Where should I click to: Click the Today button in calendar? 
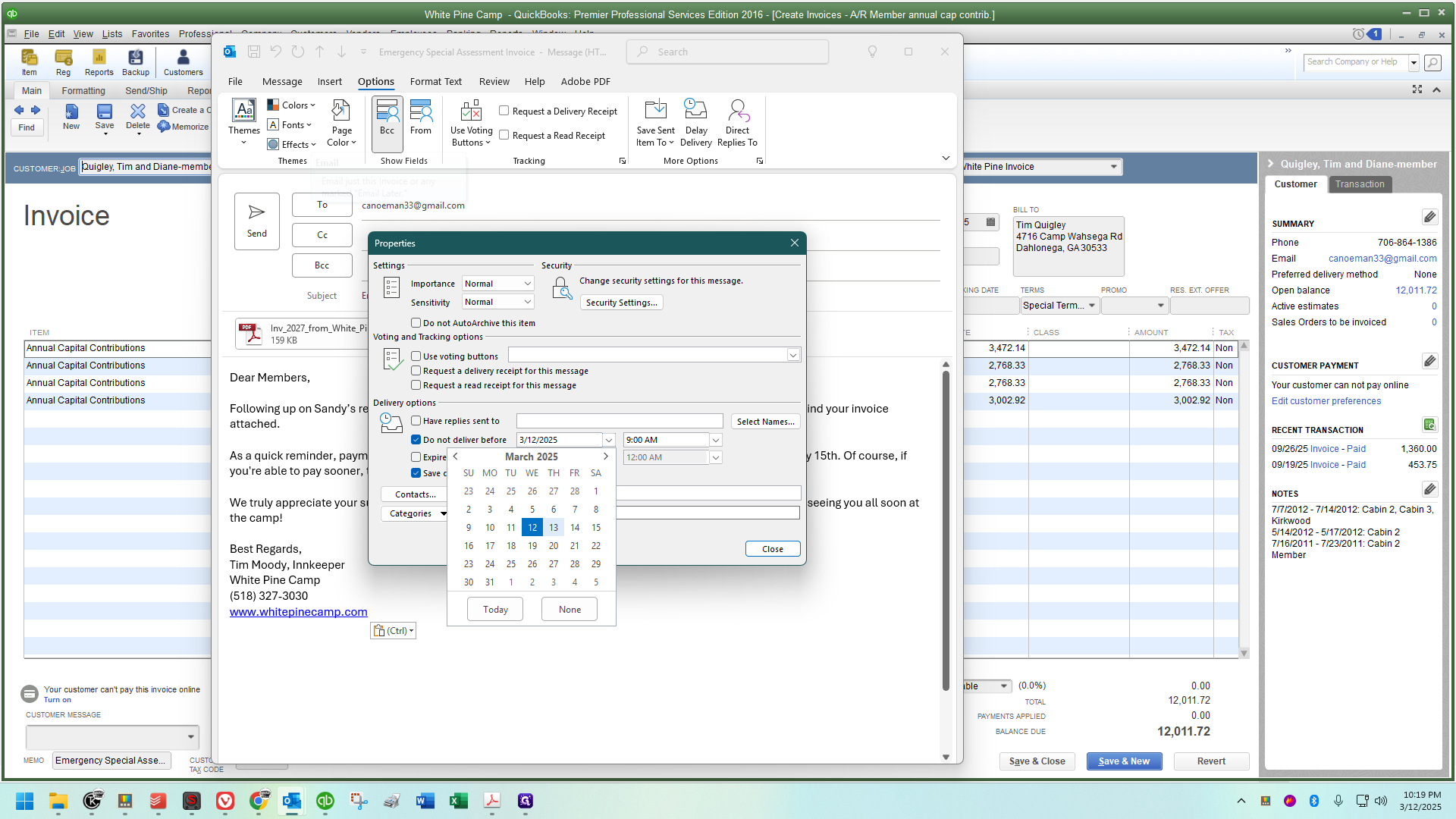coord(495,610)
